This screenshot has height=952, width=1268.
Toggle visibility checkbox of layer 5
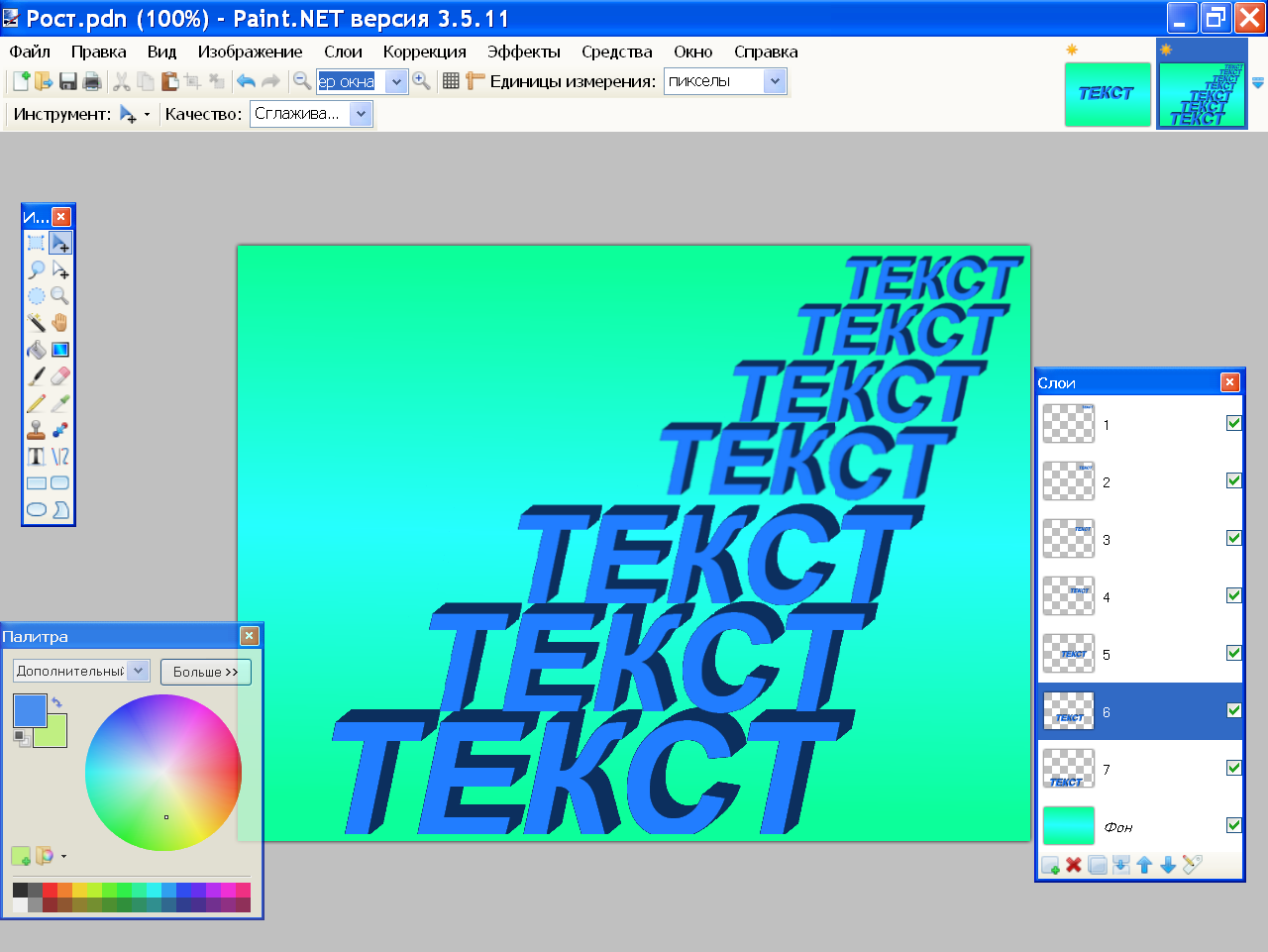pyautogui.click(x=1234, y=653)
